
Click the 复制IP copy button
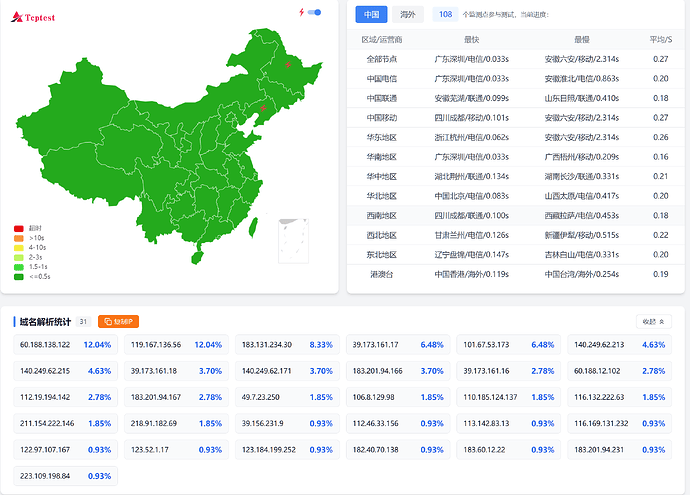(x=118, y=322)
